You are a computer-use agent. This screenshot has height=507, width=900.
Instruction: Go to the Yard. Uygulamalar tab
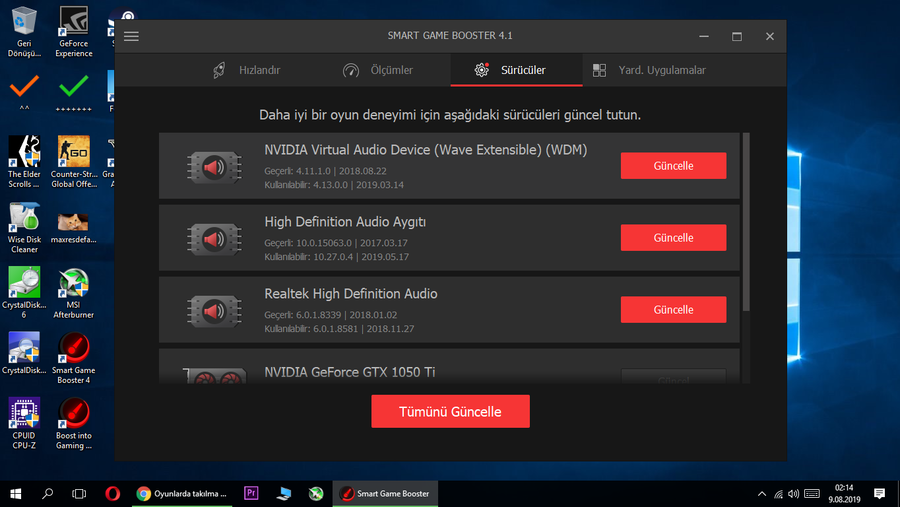649,70
